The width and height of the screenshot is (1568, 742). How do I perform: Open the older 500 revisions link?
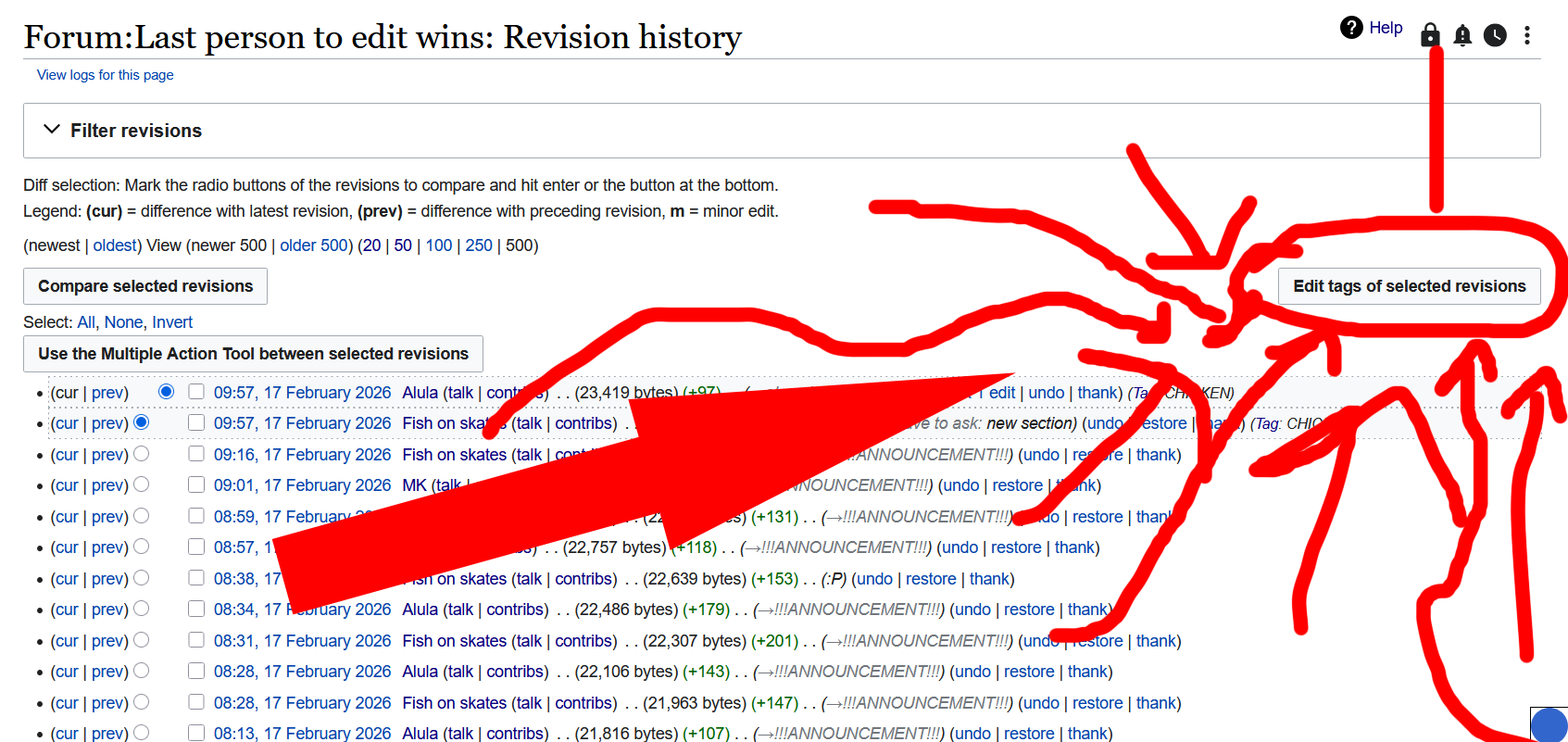pos(314,245)
